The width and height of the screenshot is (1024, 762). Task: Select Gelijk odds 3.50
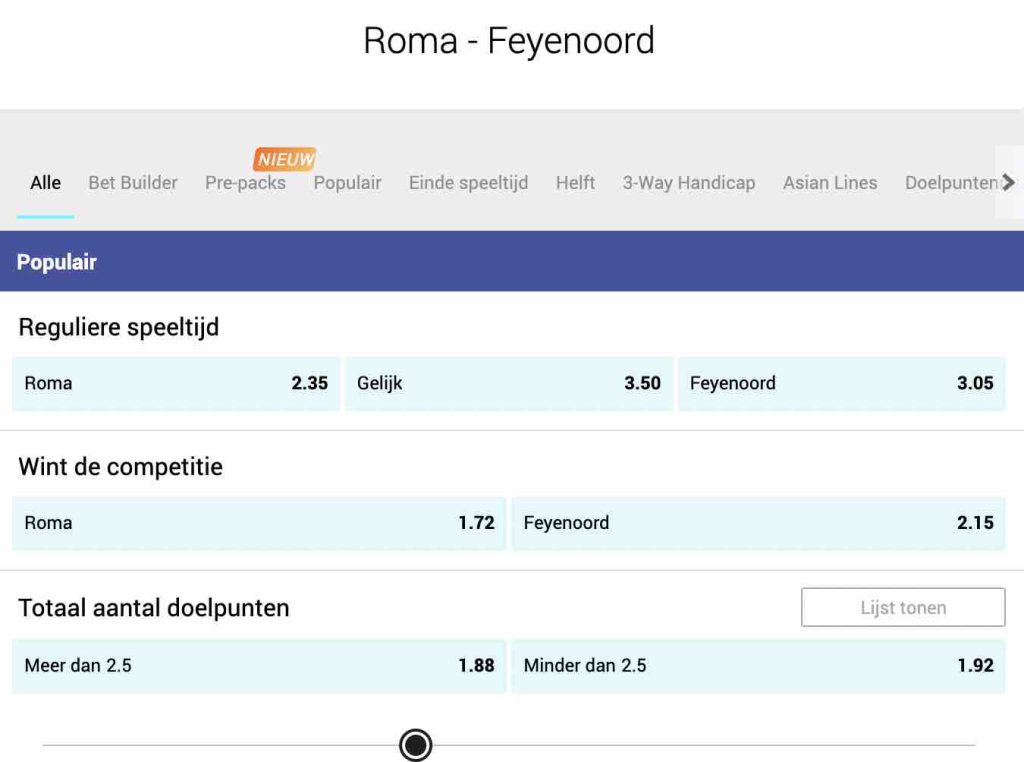[x=509, y=383]
